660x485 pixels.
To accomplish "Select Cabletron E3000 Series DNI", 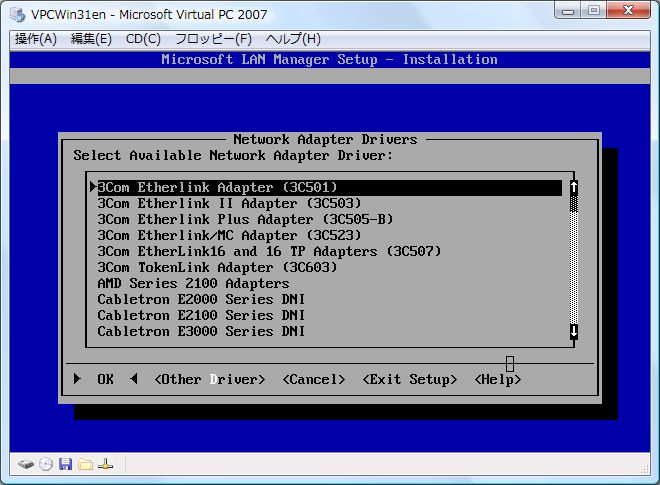I will point(330,331).
